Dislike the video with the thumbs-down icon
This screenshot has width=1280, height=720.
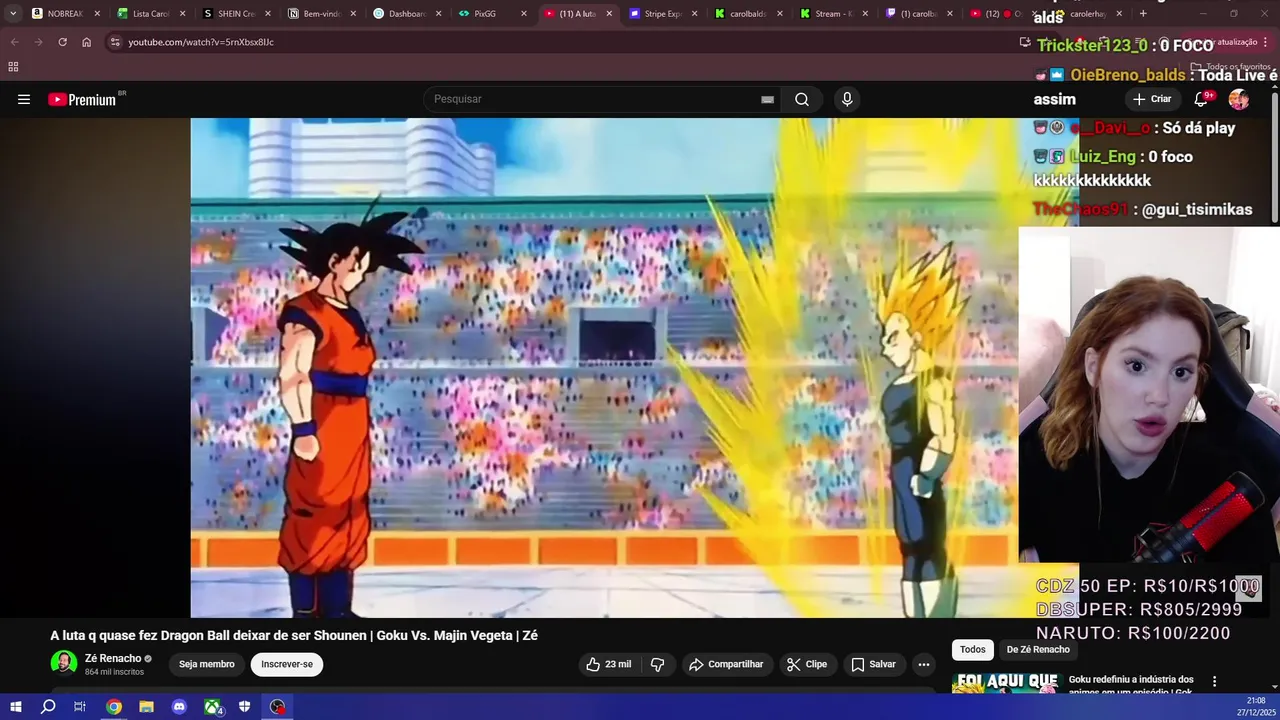[x=657, y=664]
